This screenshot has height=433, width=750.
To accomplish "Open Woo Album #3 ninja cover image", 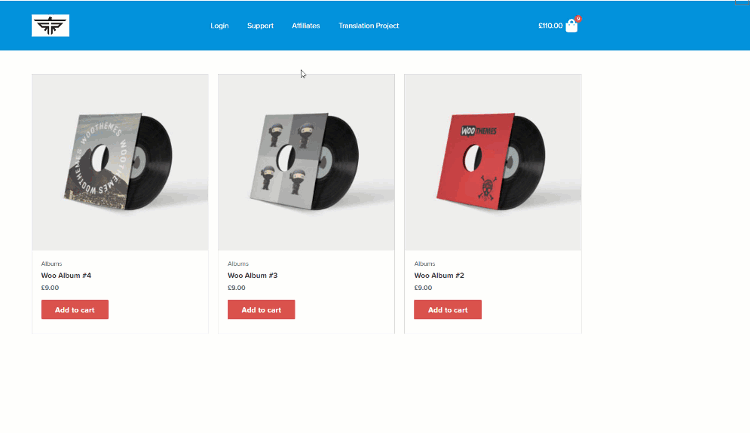I will click(306, 162).
